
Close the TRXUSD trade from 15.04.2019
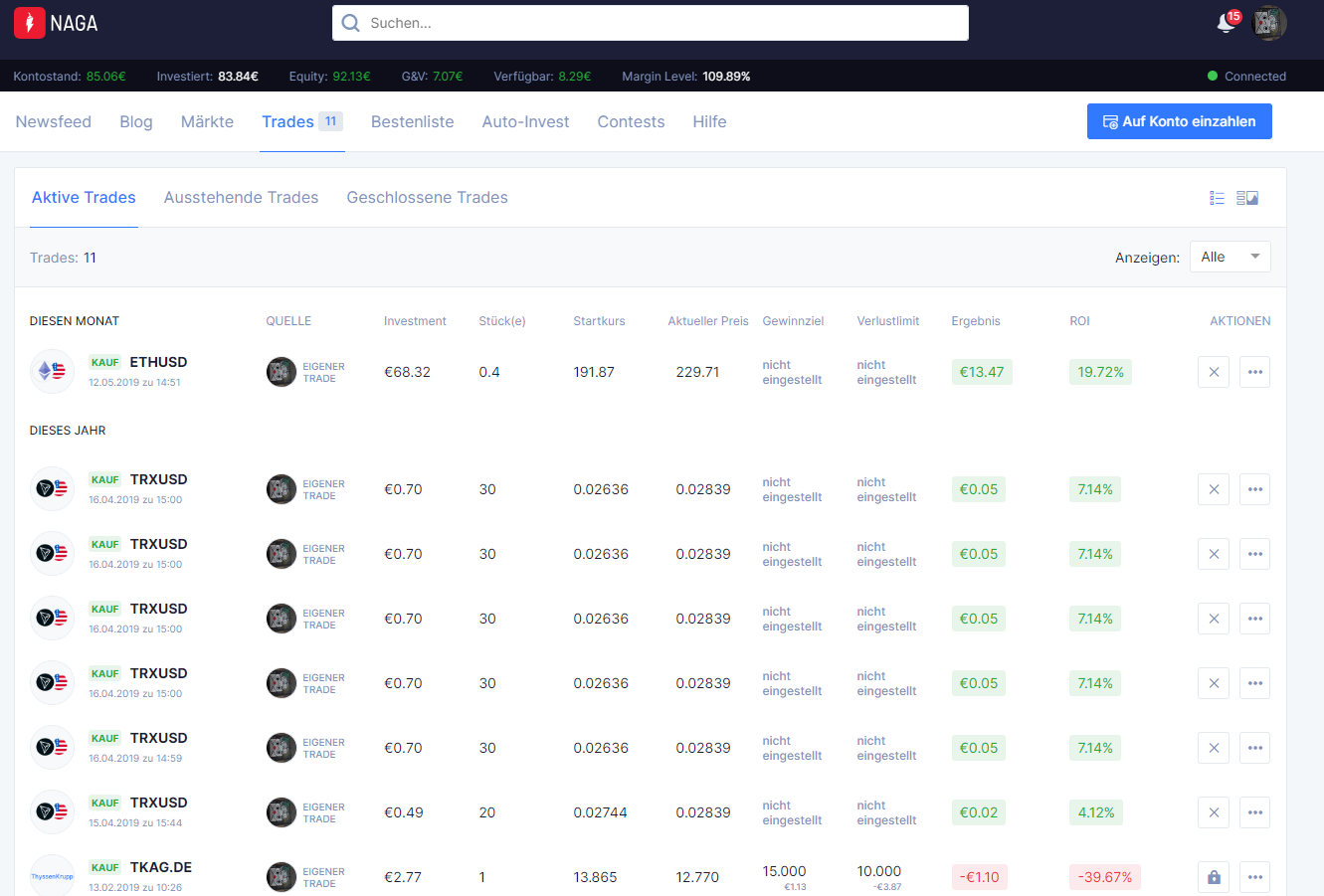(1214, 812)
